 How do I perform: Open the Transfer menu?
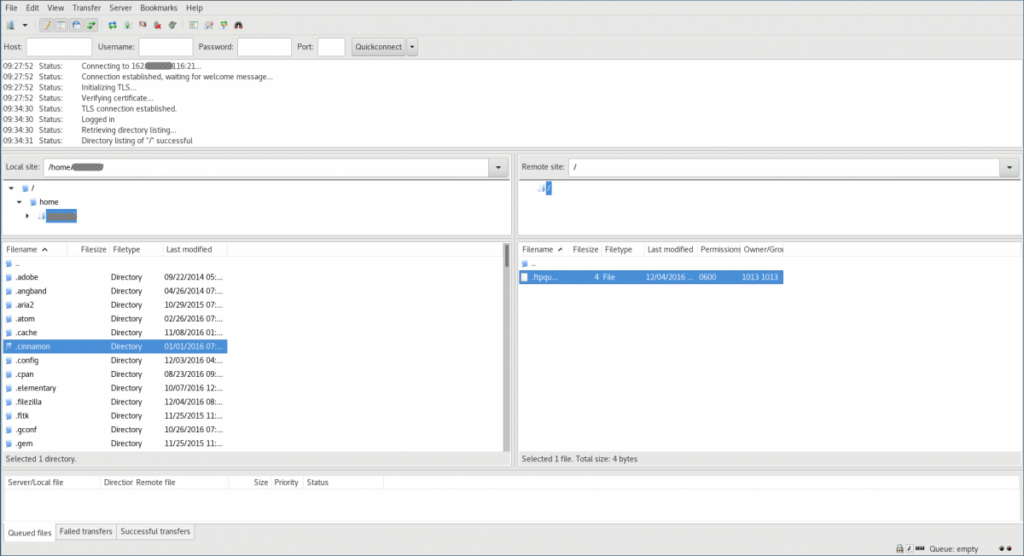86,8
